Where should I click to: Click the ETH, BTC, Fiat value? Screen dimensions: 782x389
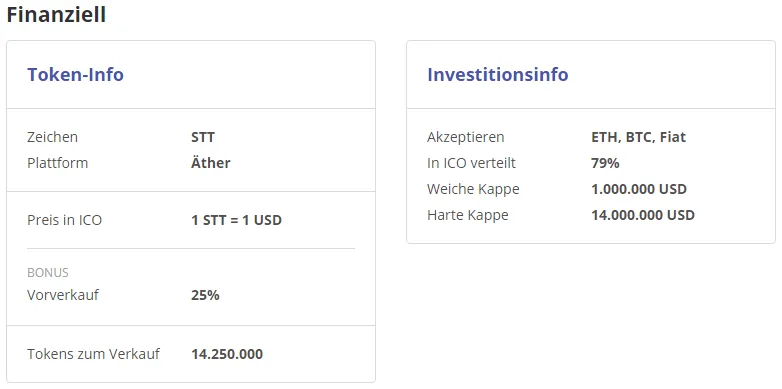(x=638, y=137)
